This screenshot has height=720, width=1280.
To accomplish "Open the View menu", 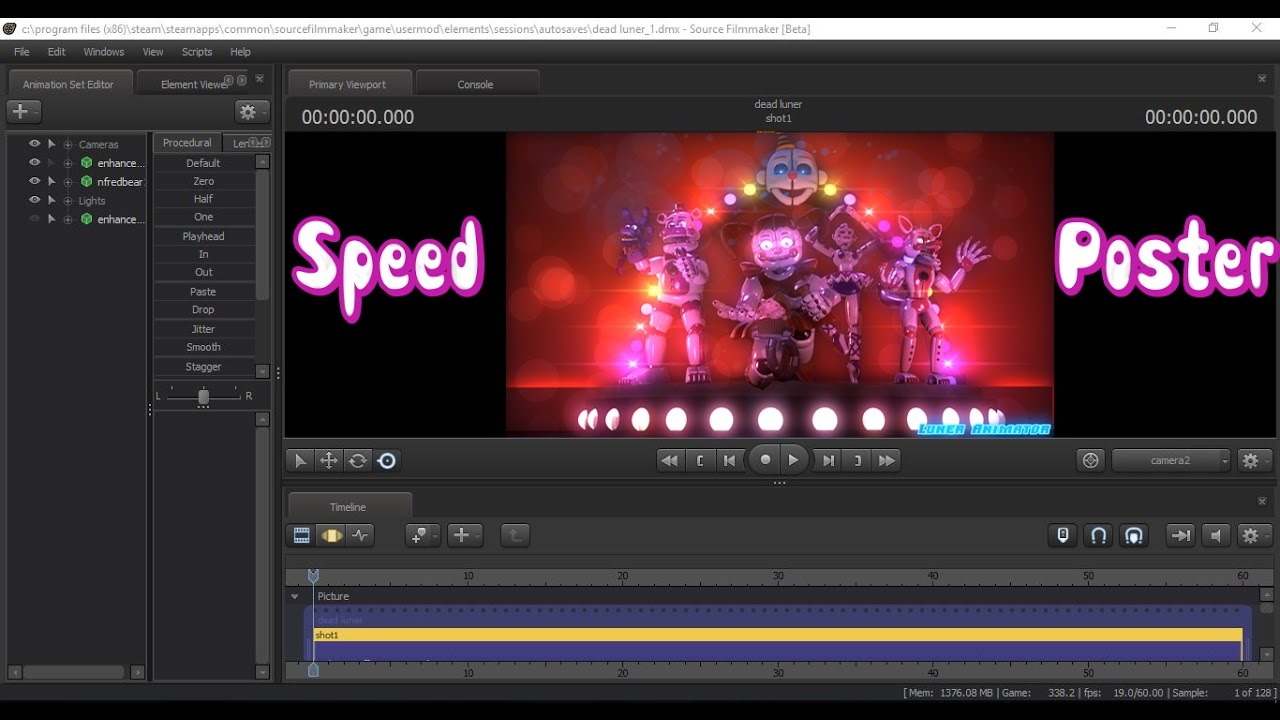I will pyautogui.click(x=153, y=52).
